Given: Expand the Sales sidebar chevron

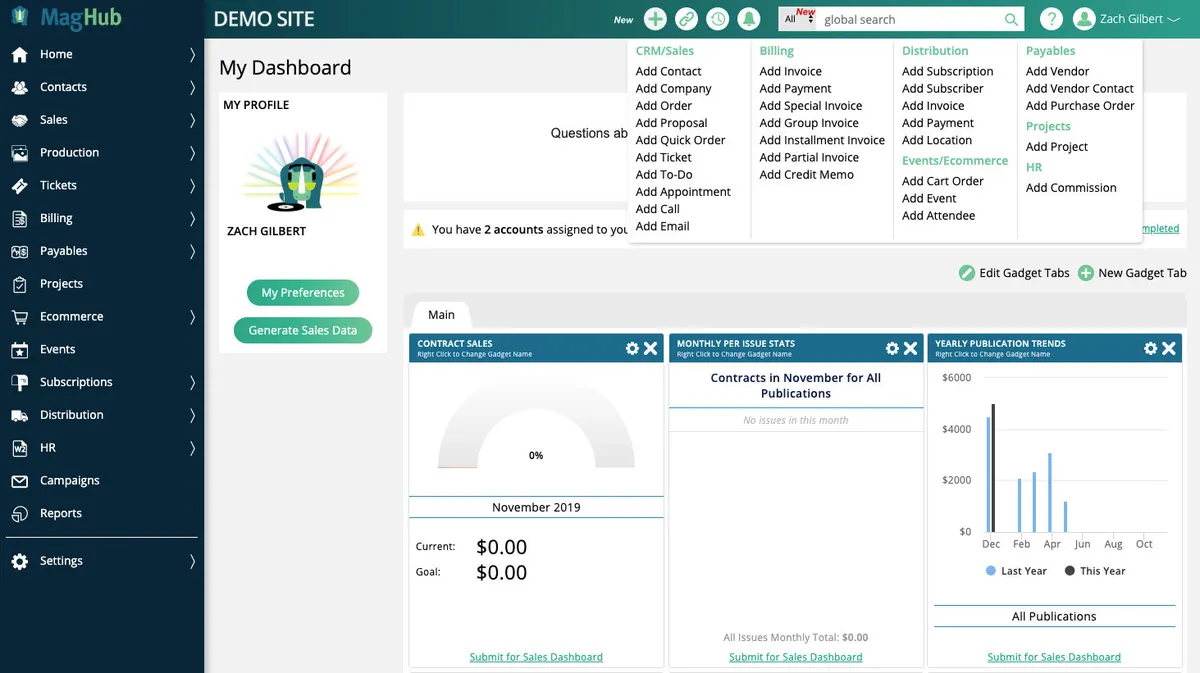Looking at the screenshot, I should 192,120.
